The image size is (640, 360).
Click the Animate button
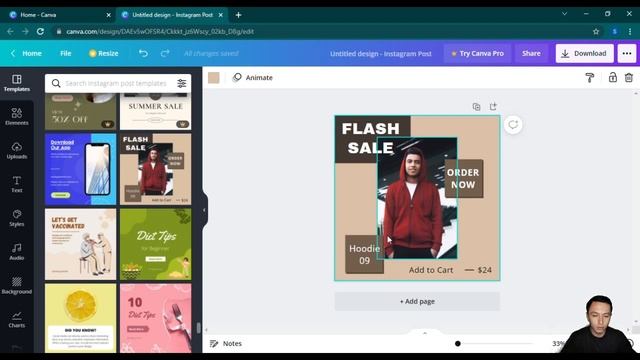[x=252, y=78]
